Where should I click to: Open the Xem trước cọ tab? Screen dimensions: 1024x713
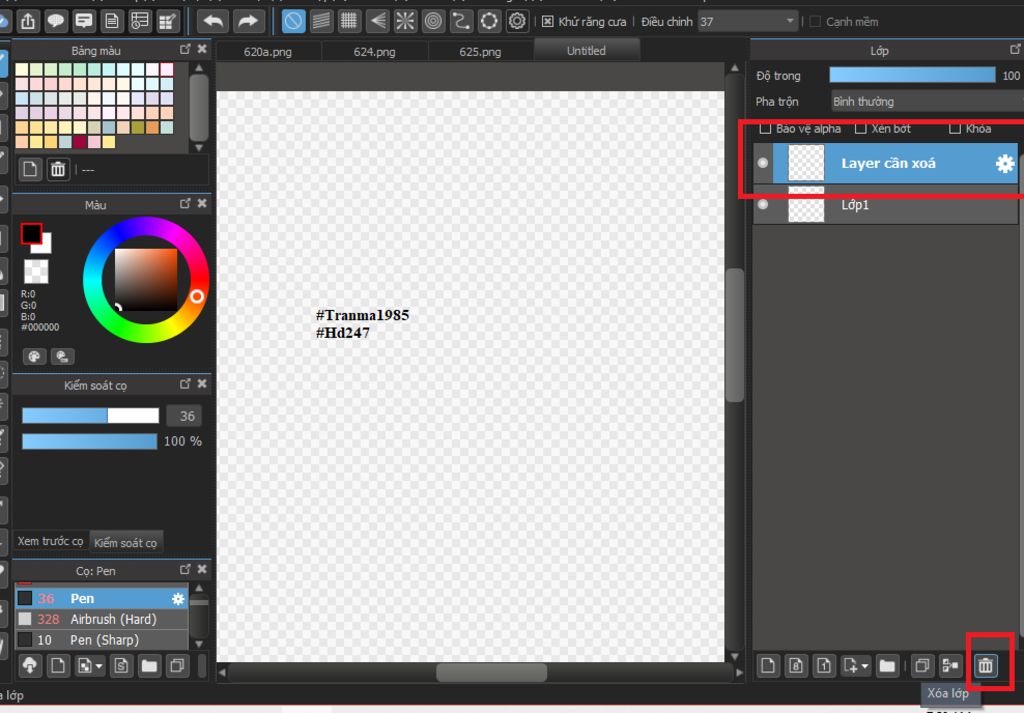click(50, 541)
